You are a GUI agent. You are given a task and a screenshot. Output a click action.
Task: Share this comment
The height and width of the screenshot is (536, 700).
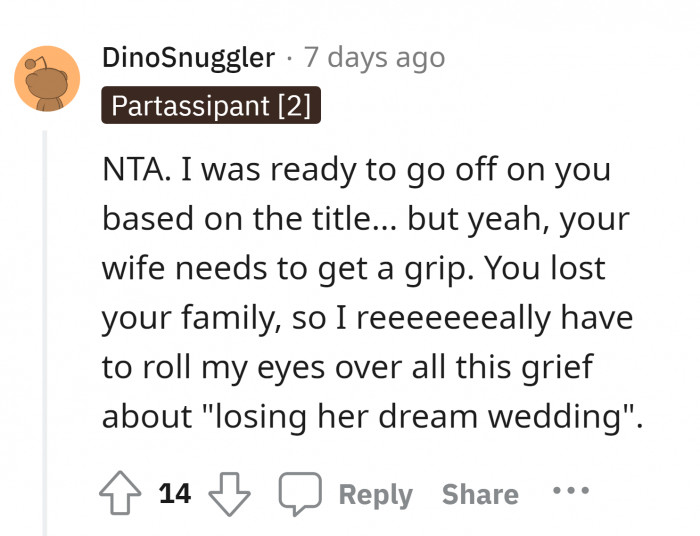click(480, 494)
